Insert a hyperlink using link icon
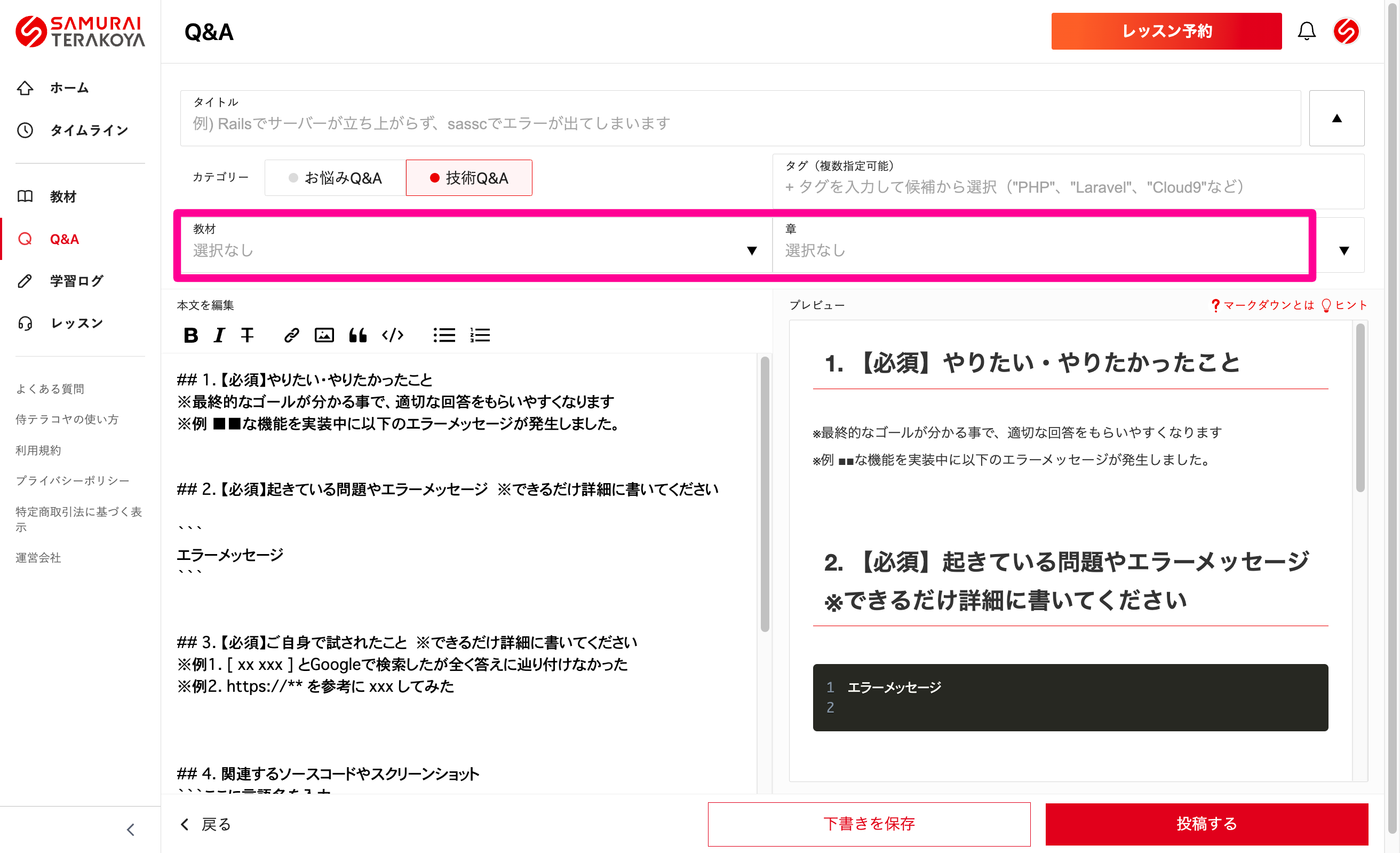The height and width of the screenshot is (853, 1400). tap(291, 335)
